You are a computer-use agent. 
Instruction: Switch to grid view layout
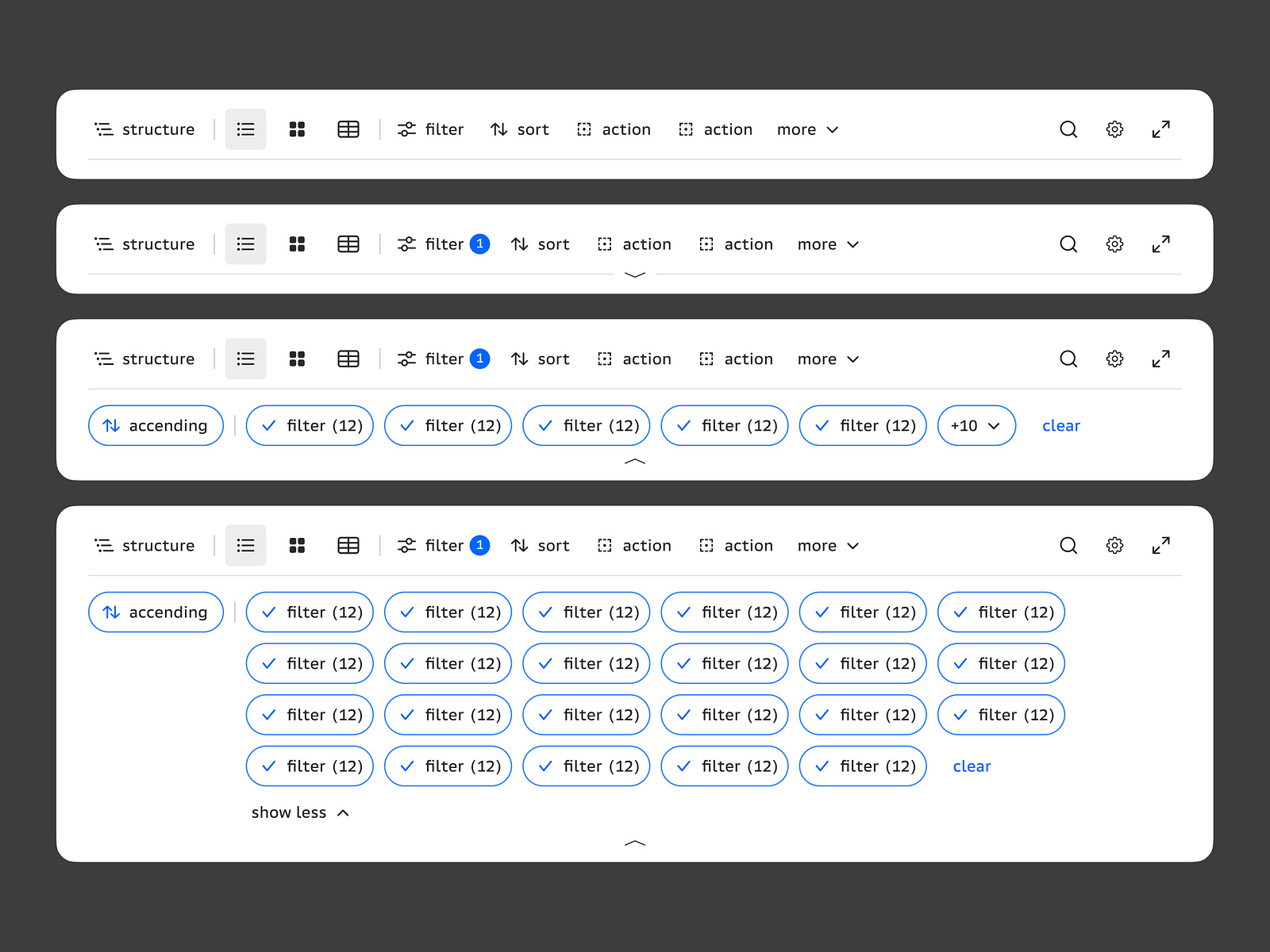pyautogui.click(x=297, y=129)
